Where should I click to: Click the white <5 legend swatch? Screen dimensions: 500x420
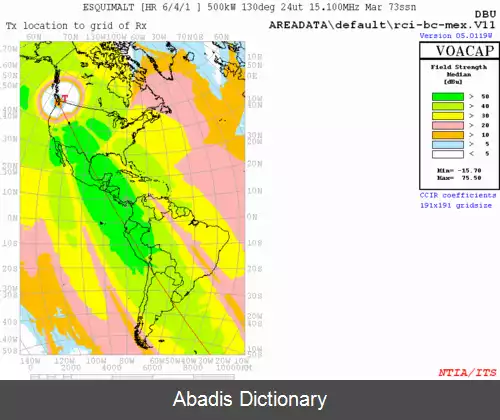coord(448,154)
